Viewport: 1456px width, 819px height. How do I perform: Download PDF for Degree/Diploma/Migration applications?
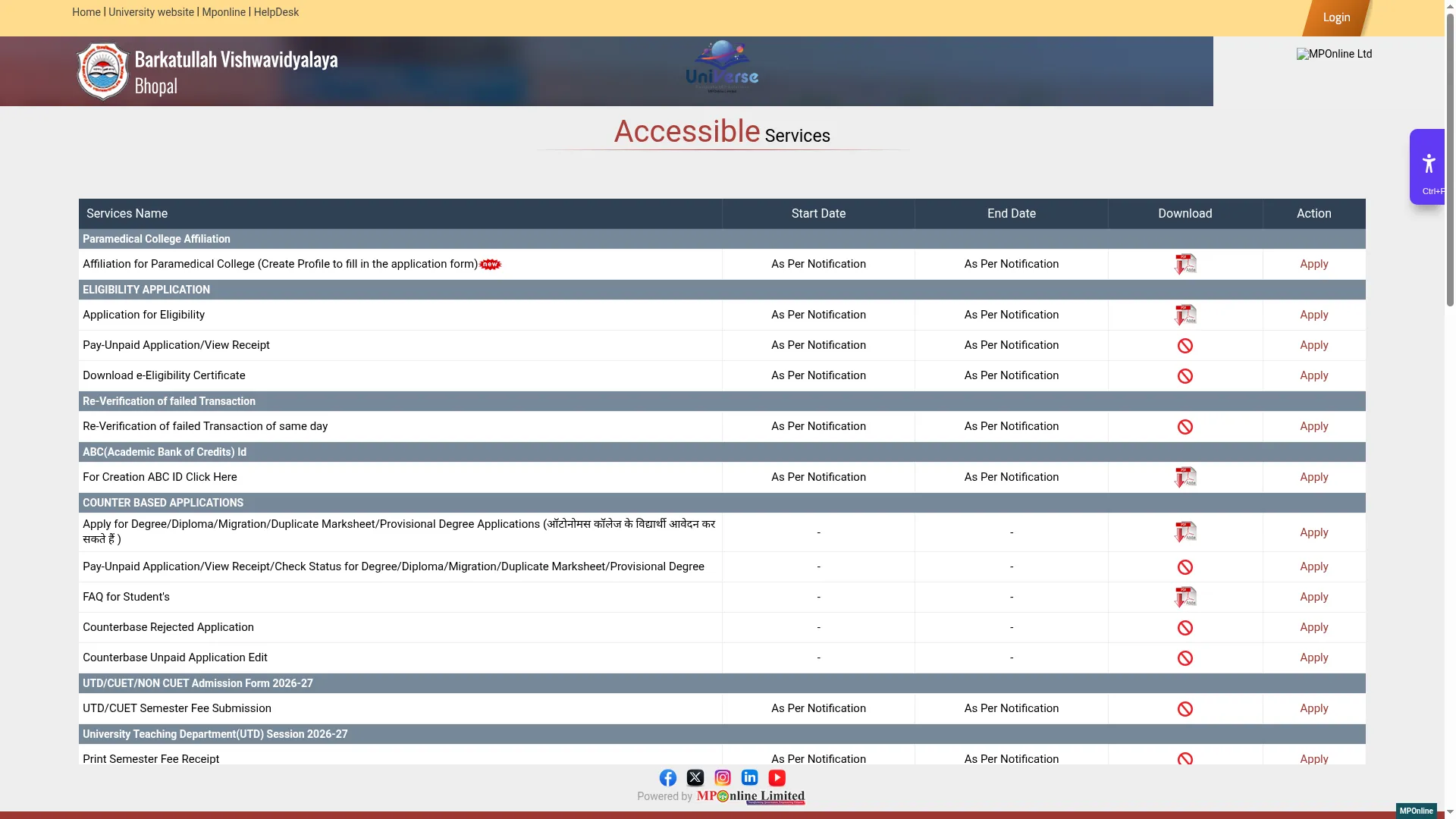(1185, 532)
